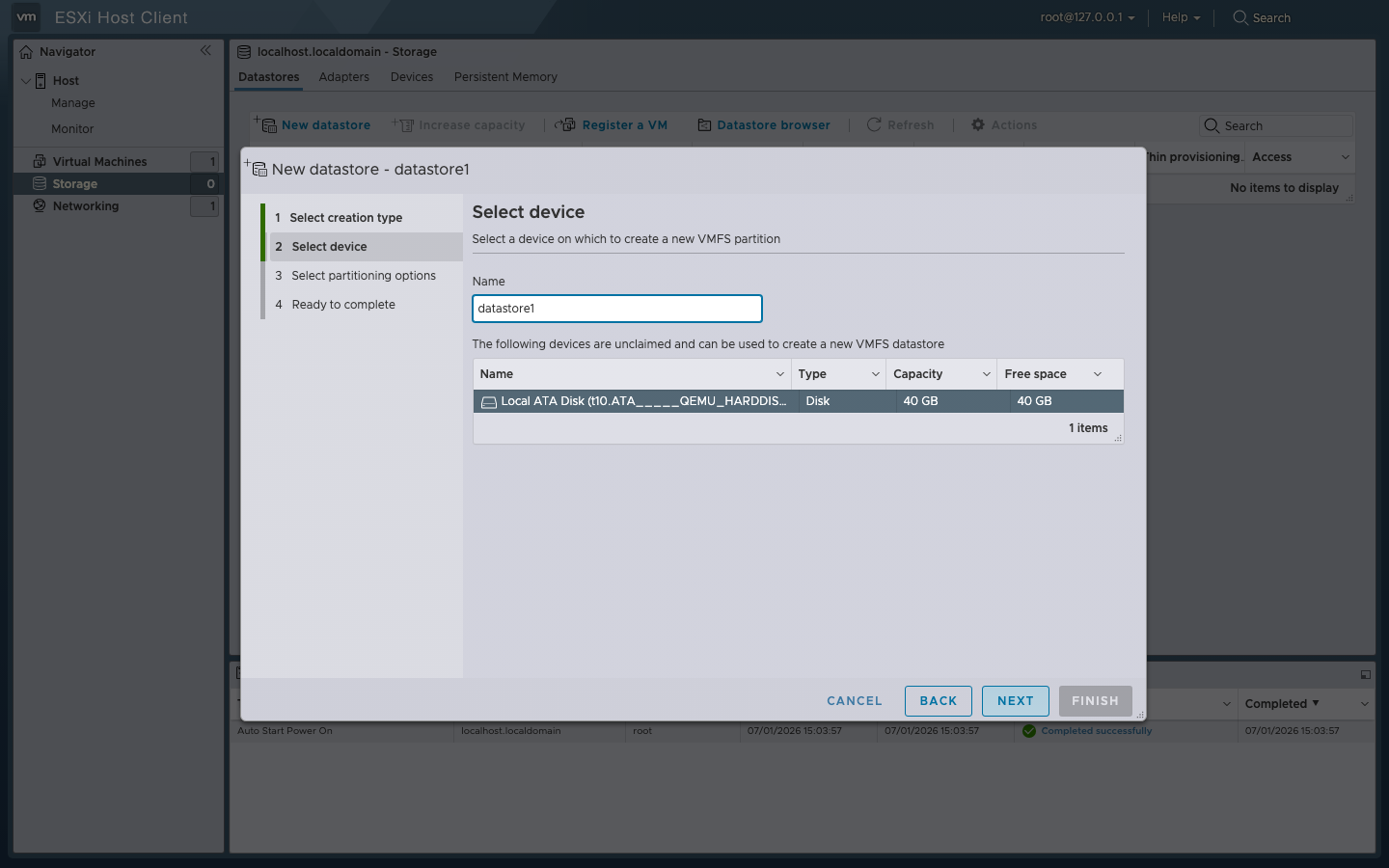Open Monitor under Host

click(x=72, y=129)
